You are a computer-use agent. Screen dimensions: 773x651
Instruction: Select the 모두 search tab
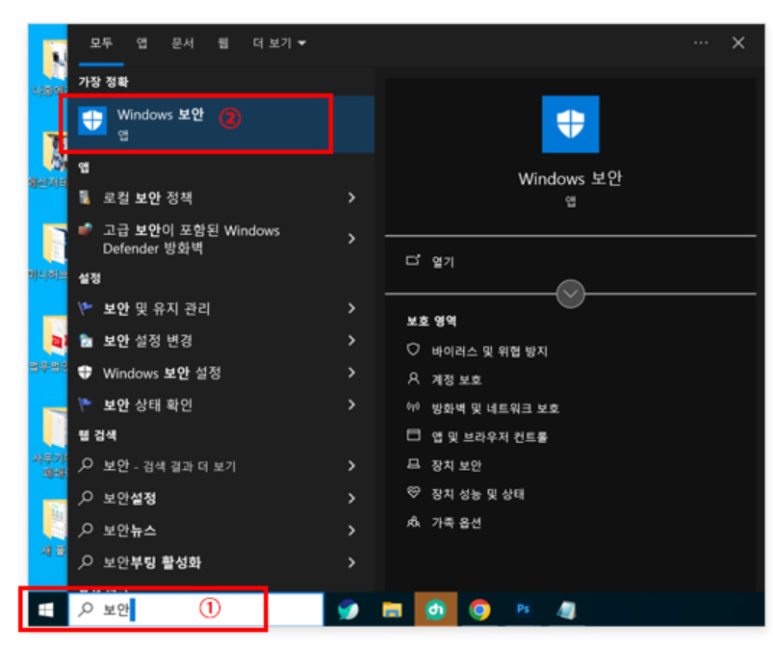click(x=101, y=43)
